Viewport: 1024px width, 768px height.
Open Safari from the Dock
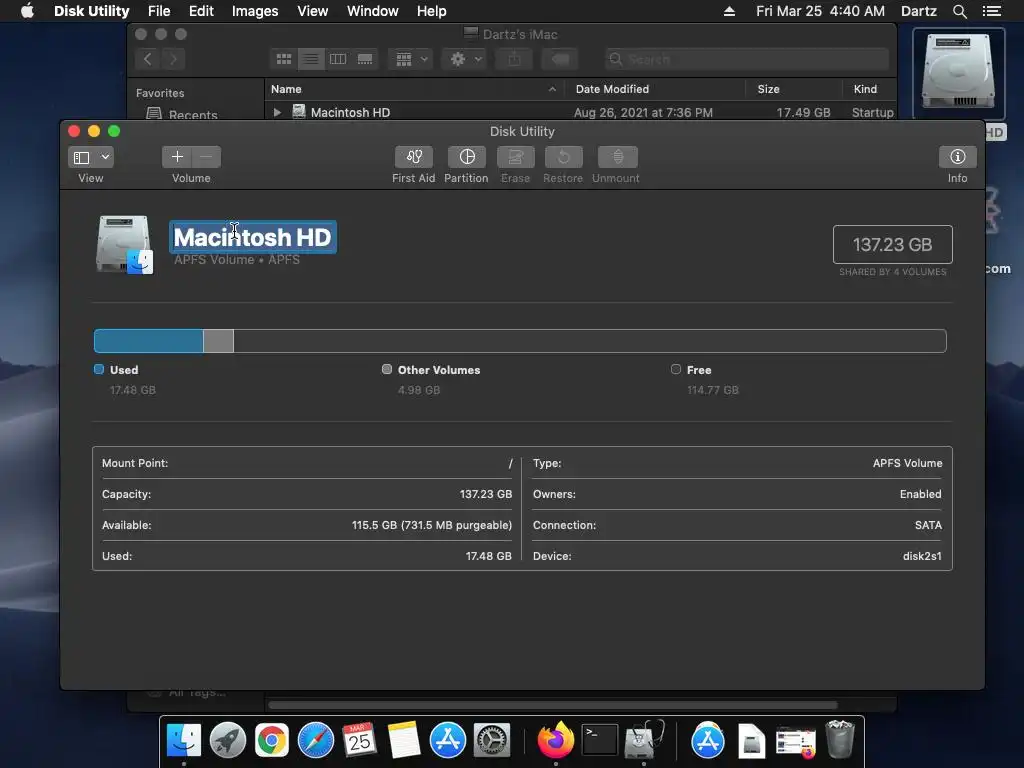pos(315,741)
